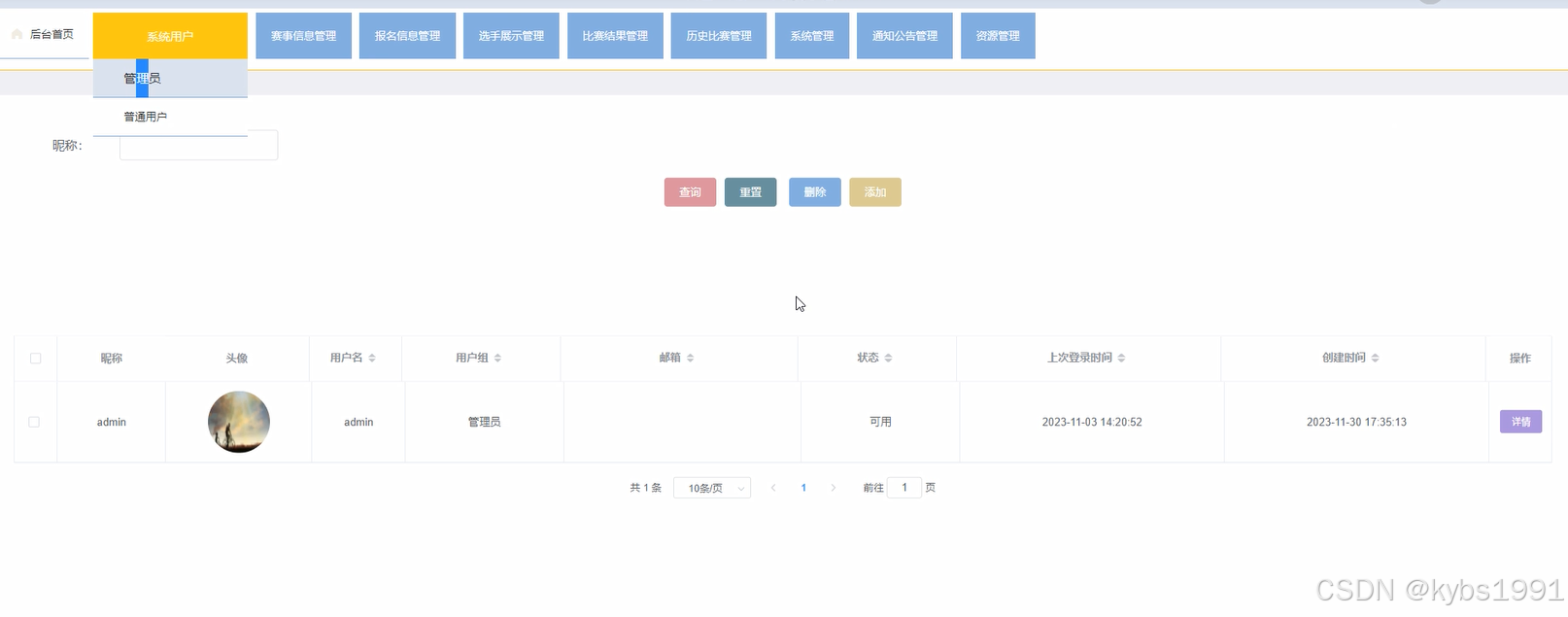Image resolution: width=1568 pixels, height=617 pixels.
Task: Go to 后台首页 link
Action: (51, 34)
